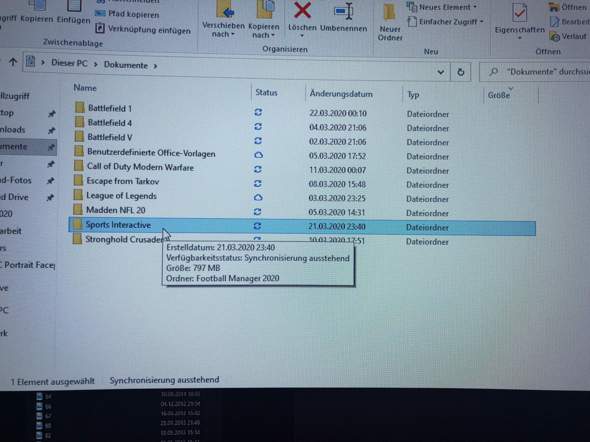This screenshot has width=590, height=442.
Task: Click cloud status icon of Benutzerdefinierte Office-Vorlagen
Action: click(x=258, y=155)
